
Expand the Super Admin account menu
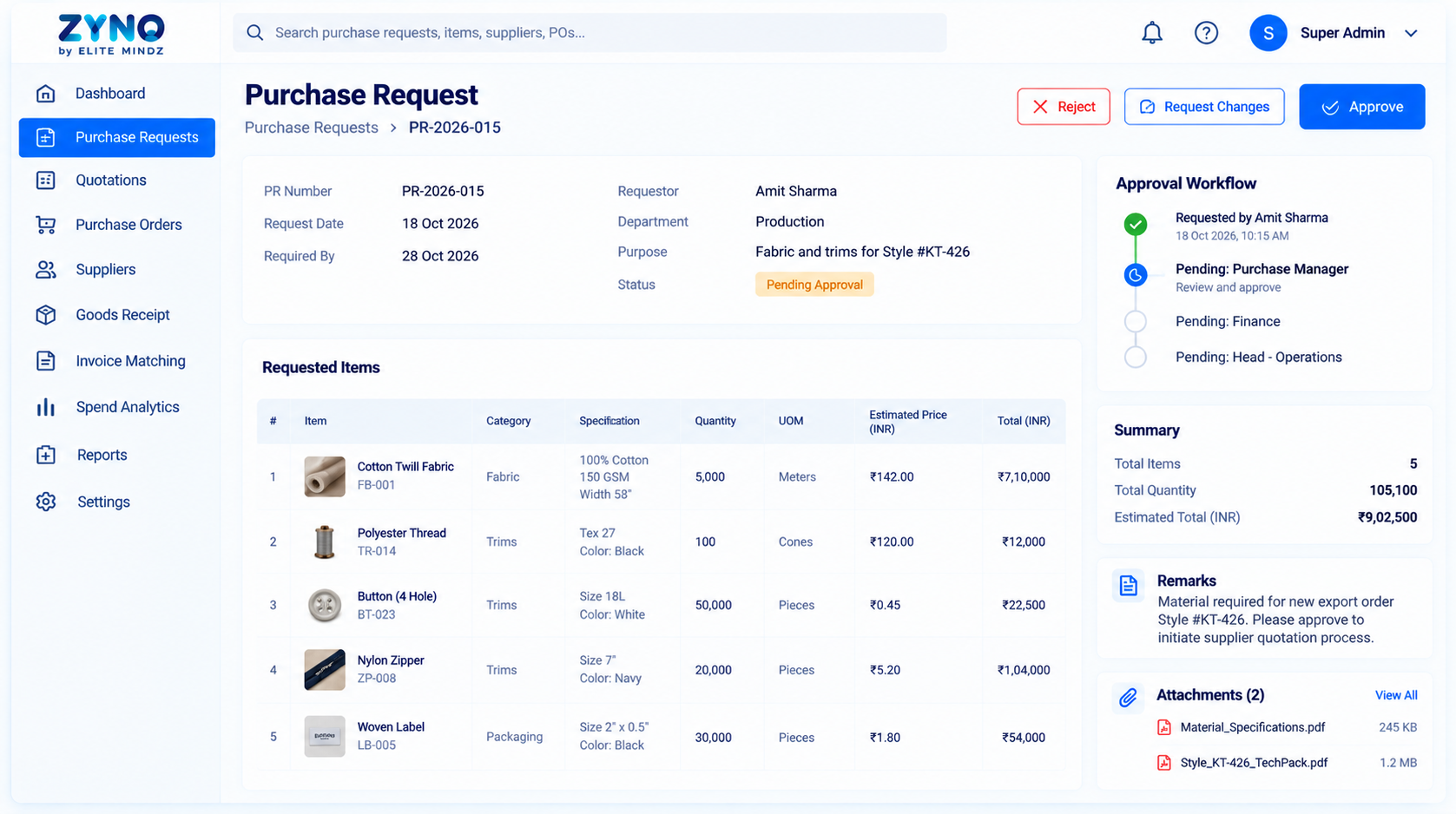point(1411,33)
